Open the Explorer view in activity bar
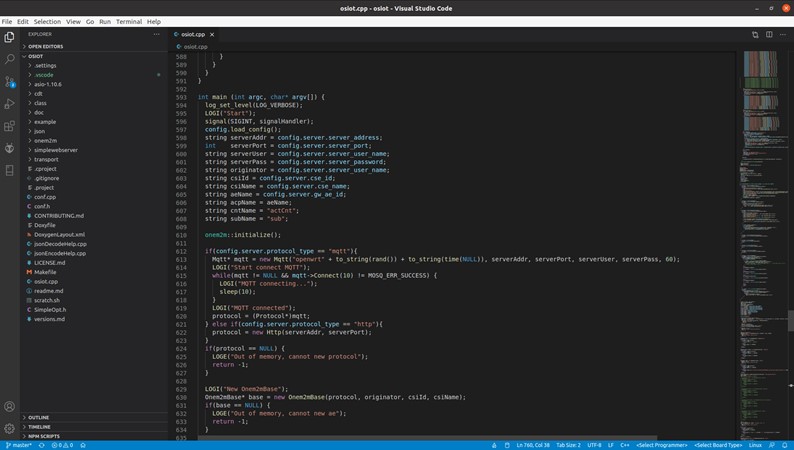This screenshot has height=450, width=794. pos(9,37)
